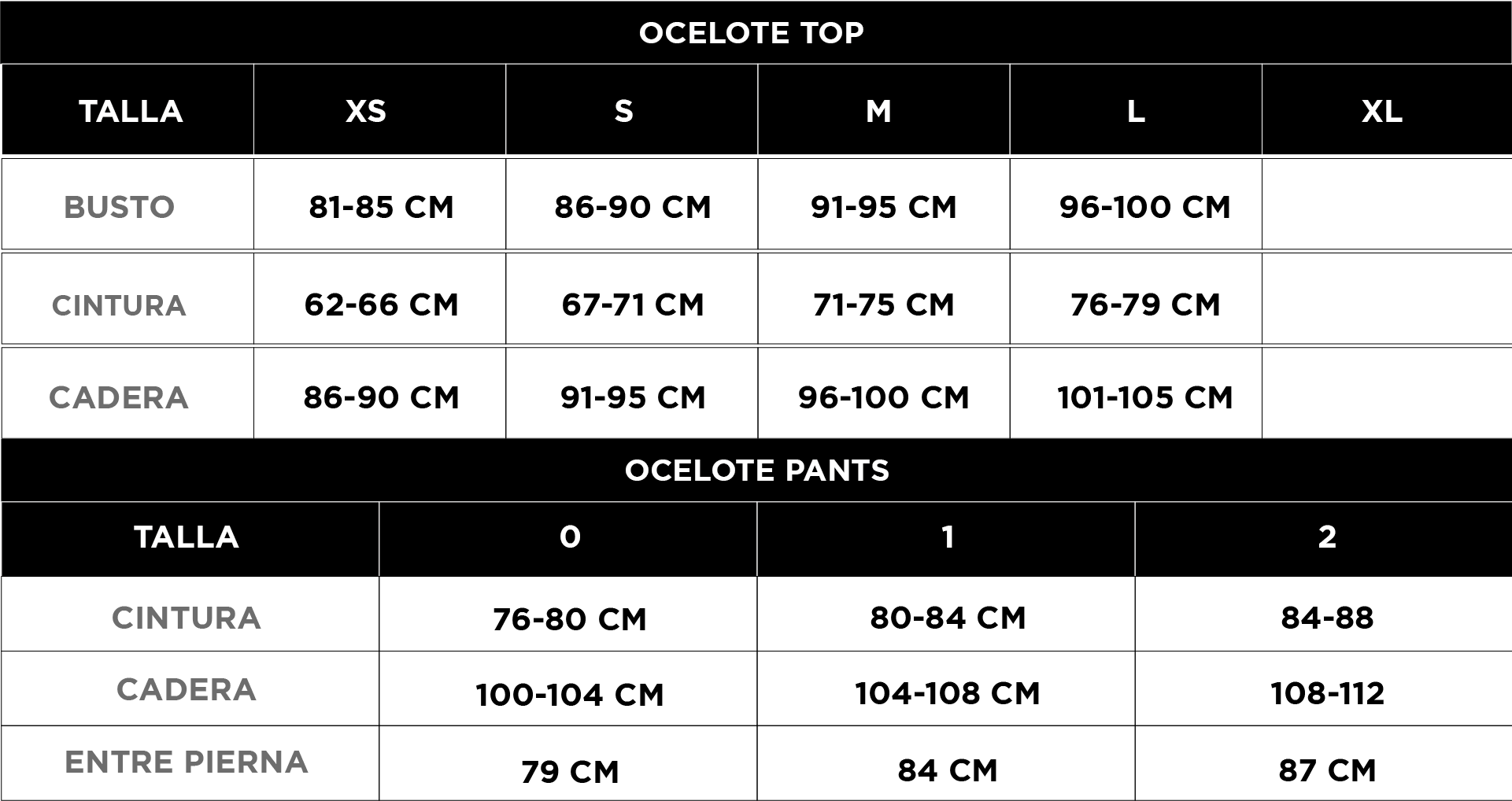Select the 67-71 CM cell
This screenshot has width=1512, height=801.
click(632, 305)
